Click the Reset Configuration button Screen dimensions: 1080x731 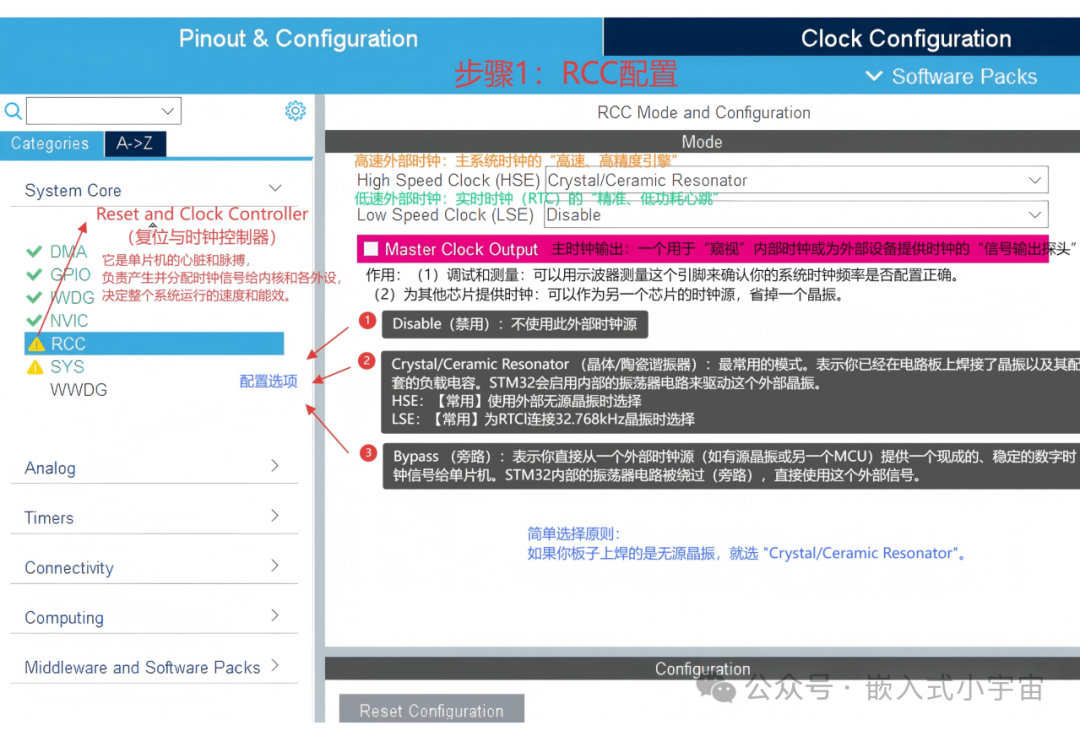coord(431,710)
